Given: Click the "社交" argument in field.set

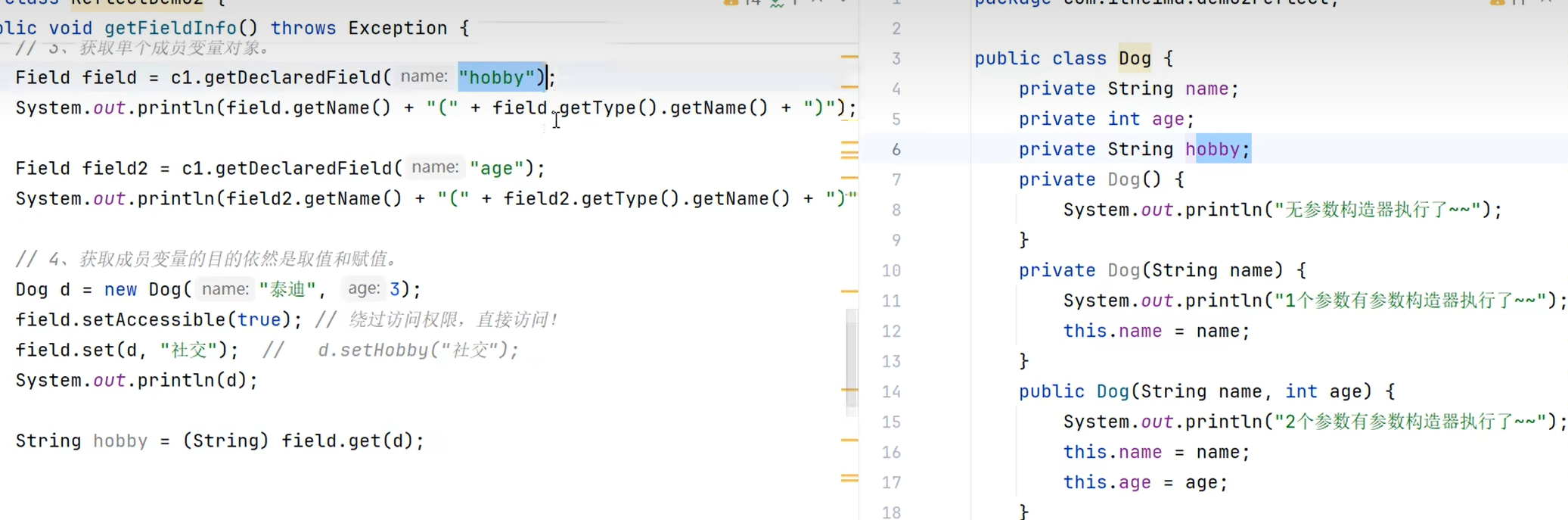Looking at the screenshot, I should [188, 350].
